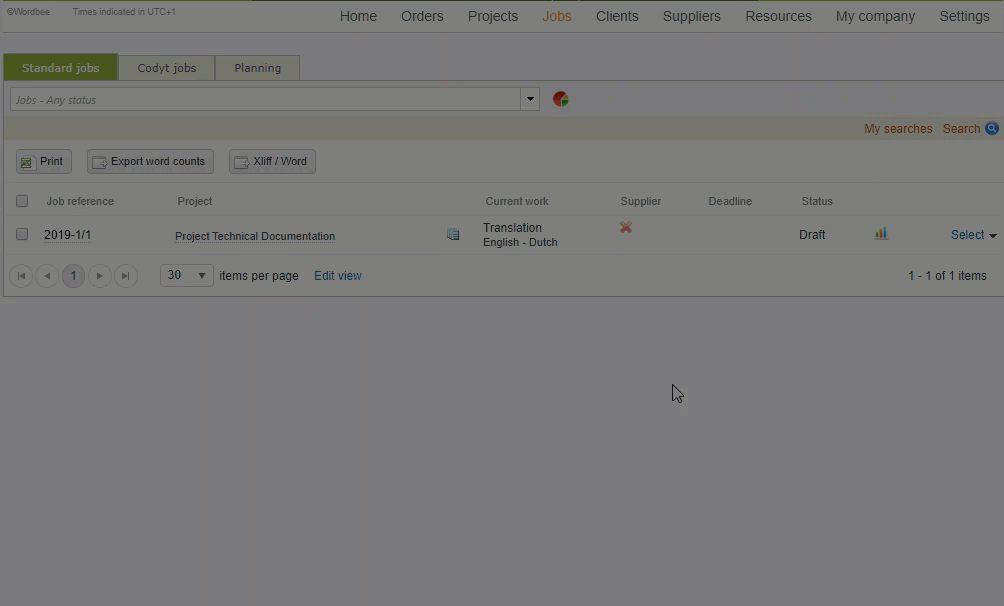Image resolution: width=1004 pixels, height=606 pixels.
Task: Click the Edit view link
Action: 338,276
